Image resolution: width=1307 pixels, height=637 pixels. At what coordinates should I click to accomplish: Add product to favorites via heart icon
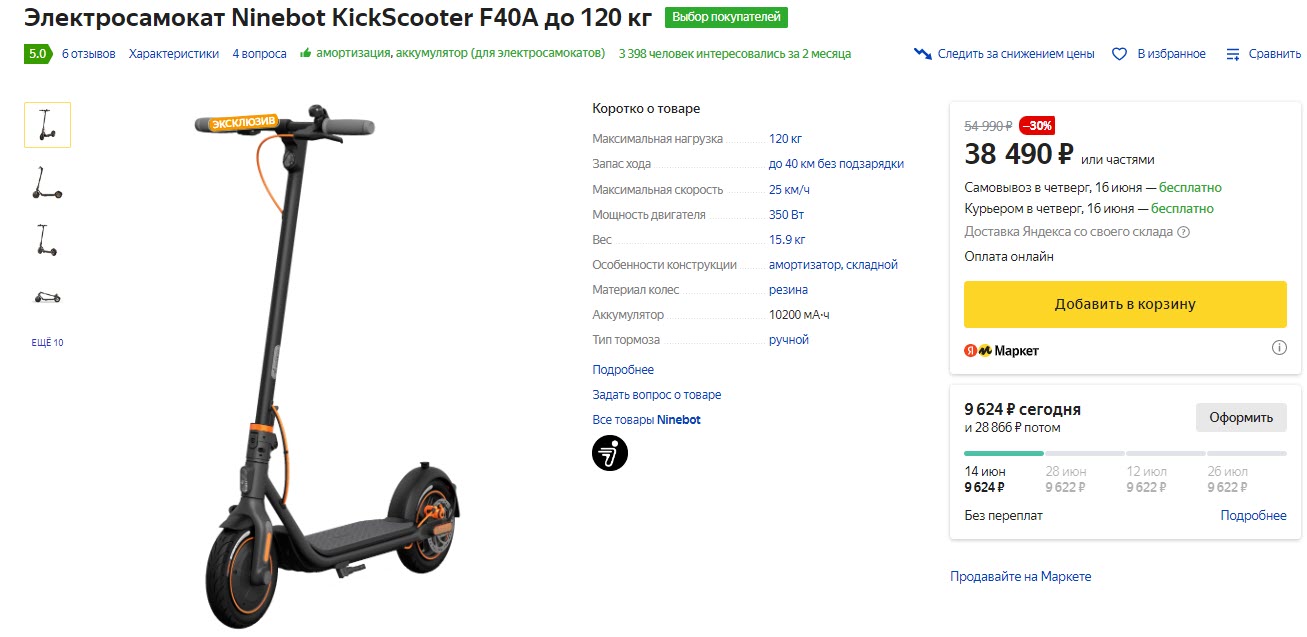point(1118,54)
